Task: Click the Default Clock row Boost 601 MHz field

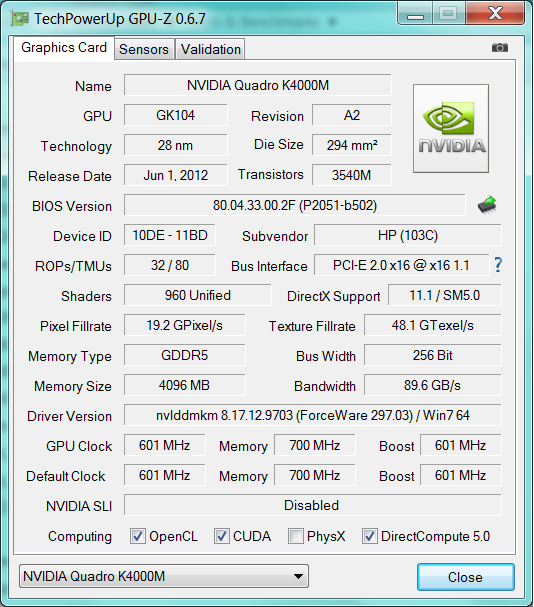Action: click(460, 475)
